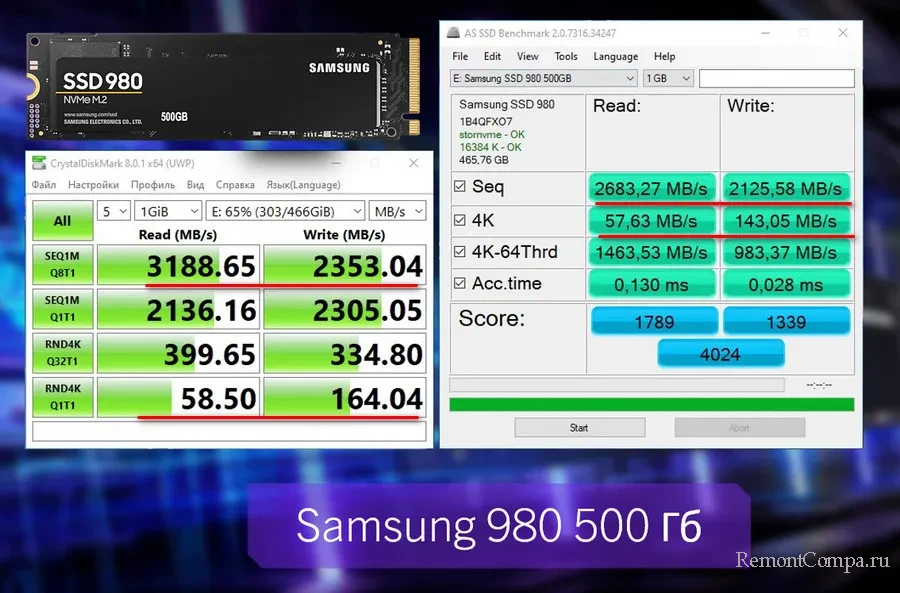Open the Файл menu in CrystalDiskMark

point(44,185)
